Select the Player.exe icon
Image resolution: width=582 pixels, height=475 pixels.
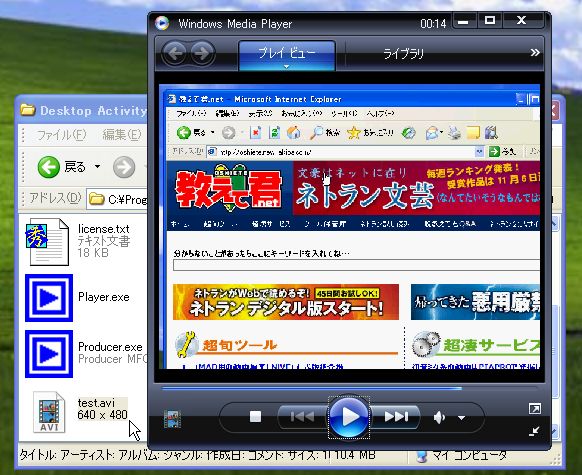[x=49, y=298]
